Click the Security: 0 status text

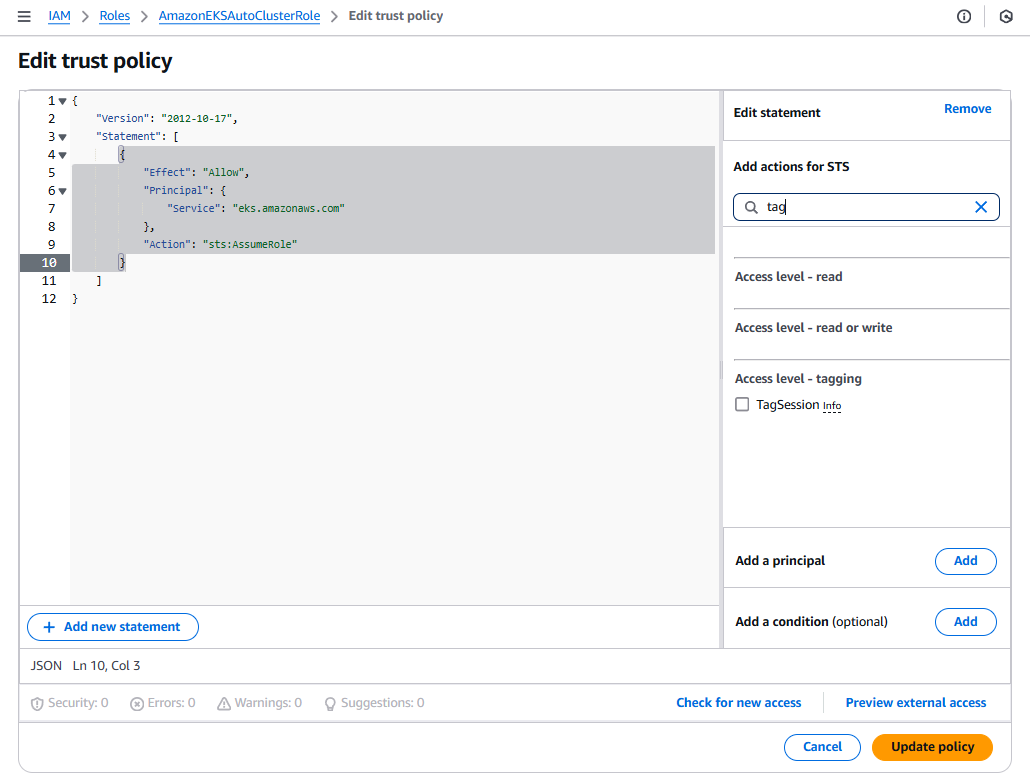pyautogui.click(x=78, y=703)
